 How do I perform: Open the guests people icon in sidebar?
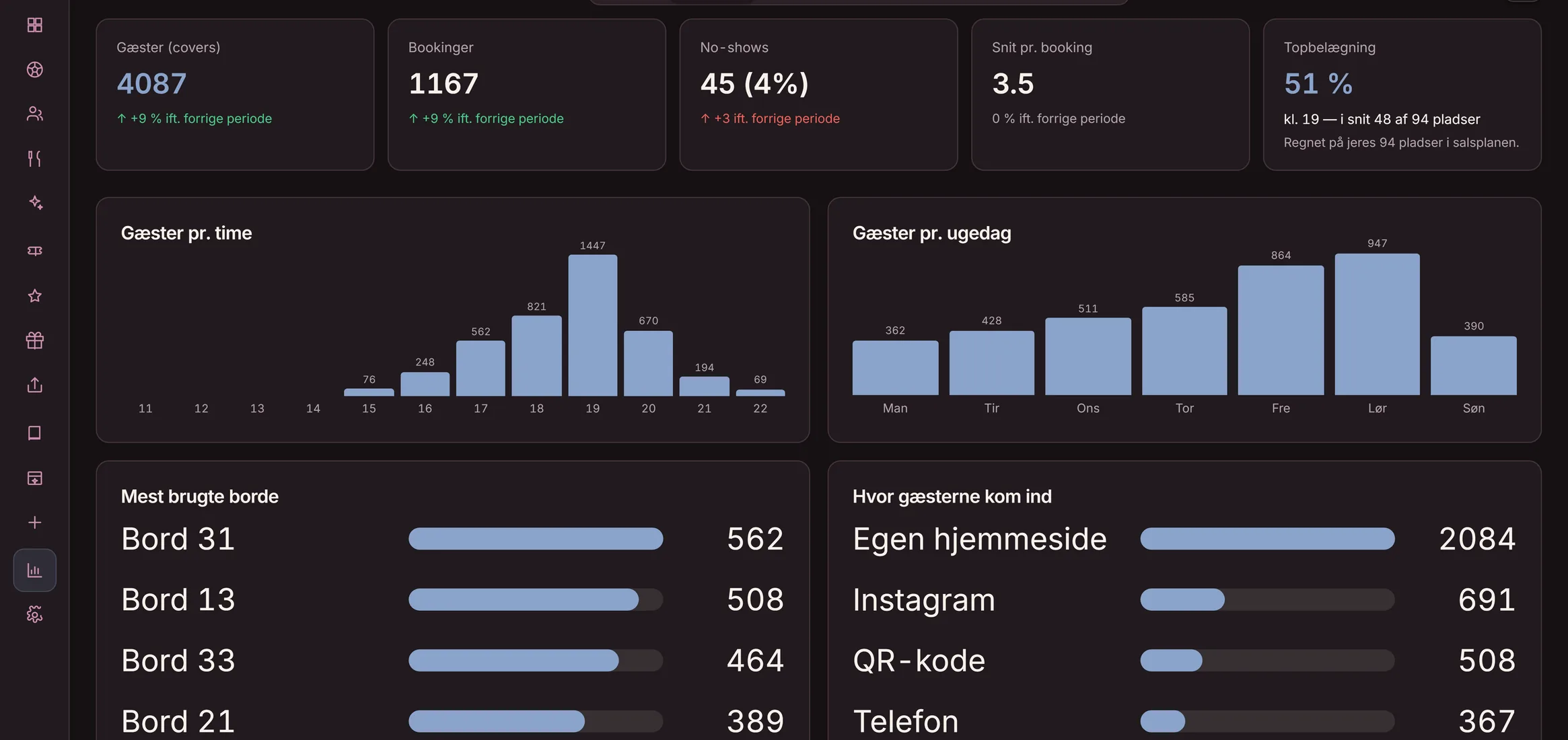tap(34, 114)
